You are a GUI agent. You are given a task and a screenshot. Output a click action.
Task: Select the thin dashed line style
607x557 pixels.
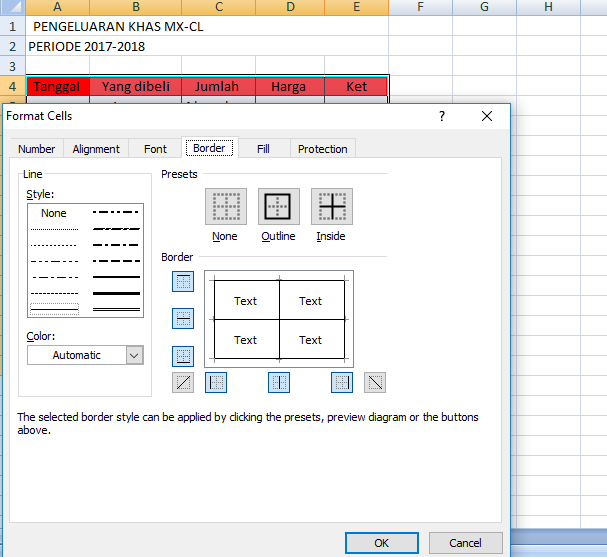54,293
